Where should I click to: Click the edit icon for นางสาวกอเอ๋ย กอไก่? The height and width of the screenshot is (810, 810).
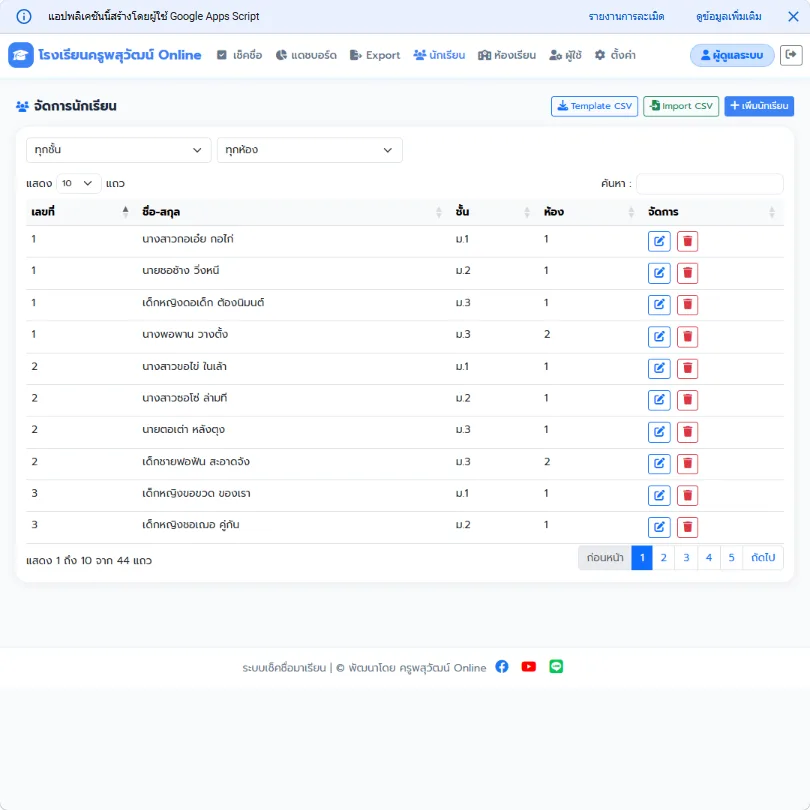click(x=659, y=241)
